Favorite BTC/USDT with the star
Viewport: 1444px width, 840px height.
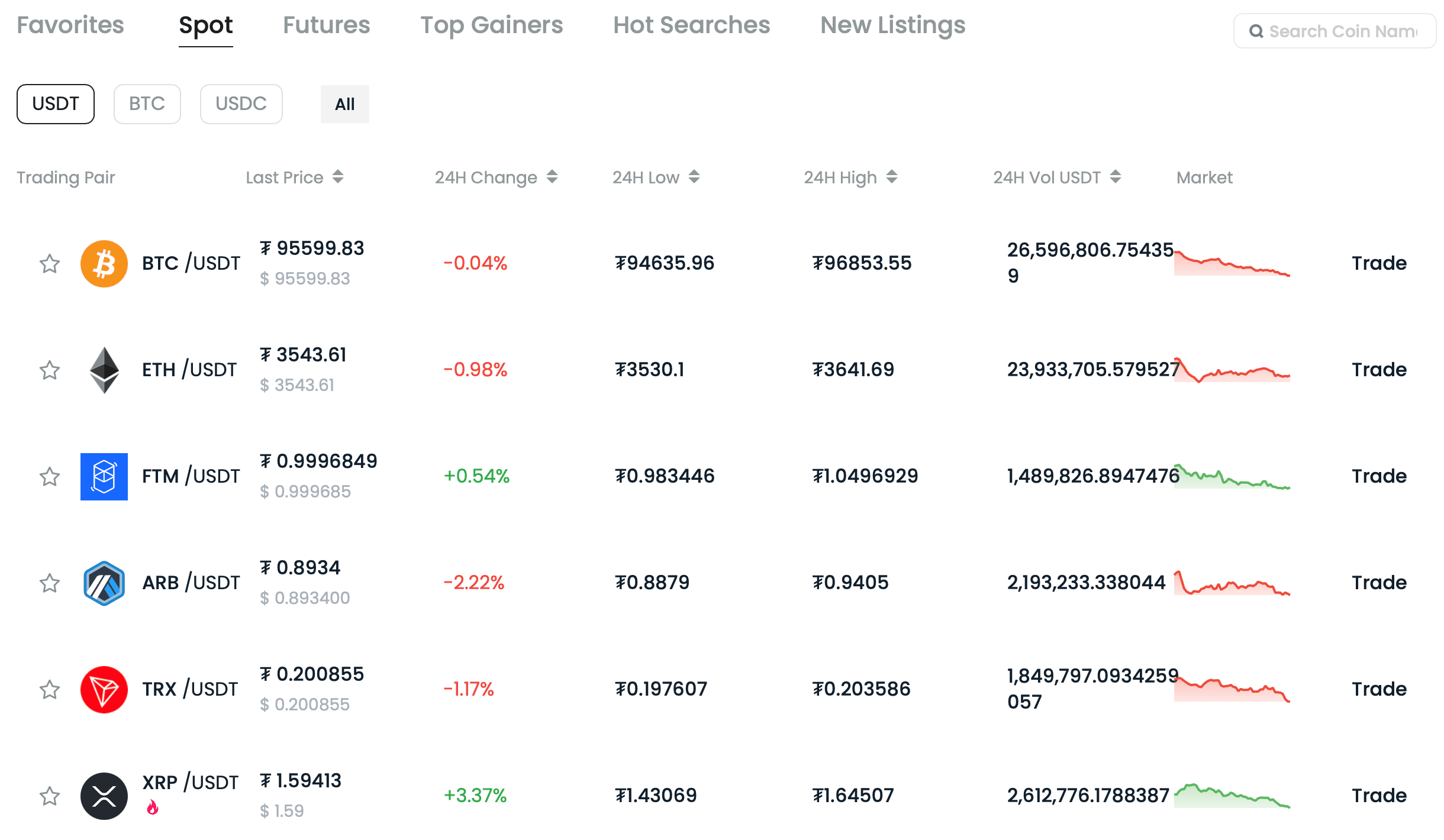click(x=50, y=263)
